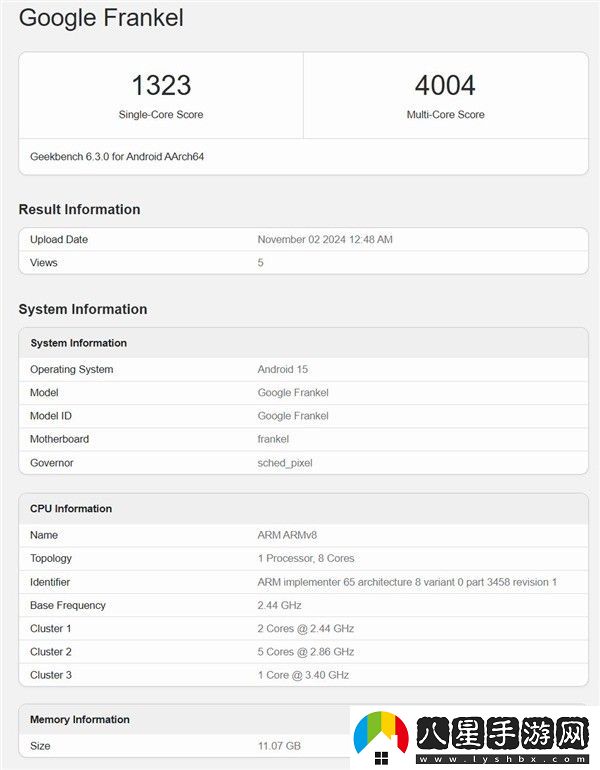Image resolution: width=600 pixels, height=770 pixels.
Task: Select the sched_pixel governor value
Action: (x=285, y=463)
